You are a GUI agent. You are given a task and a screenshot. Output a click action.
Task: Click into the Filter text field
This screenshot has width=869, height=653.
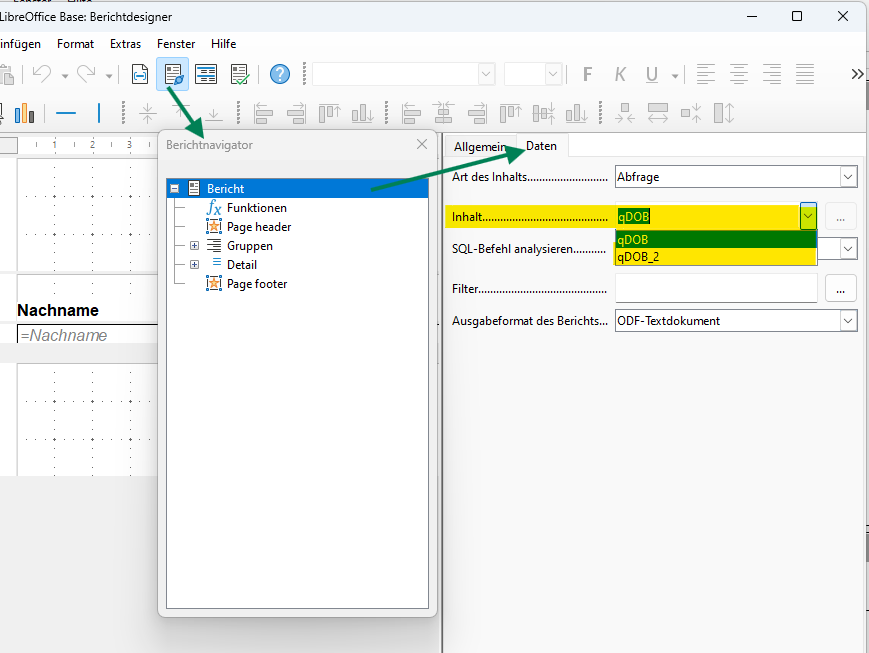click(715, 288)
